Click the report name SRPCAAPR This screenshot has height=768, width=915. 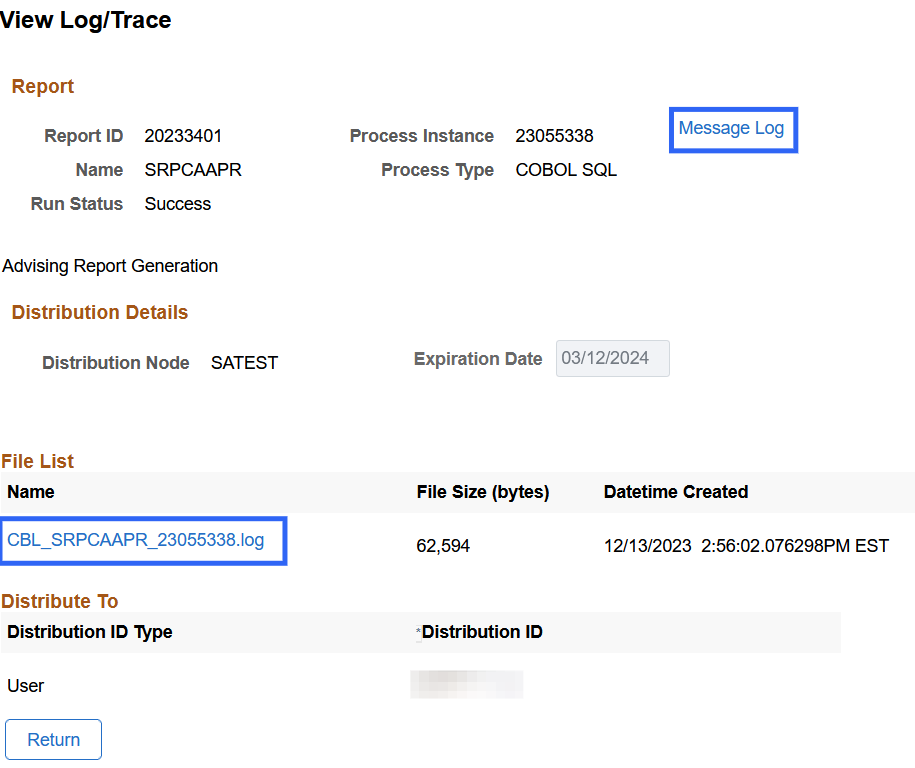pyautogui.click(x=193, y=170)
